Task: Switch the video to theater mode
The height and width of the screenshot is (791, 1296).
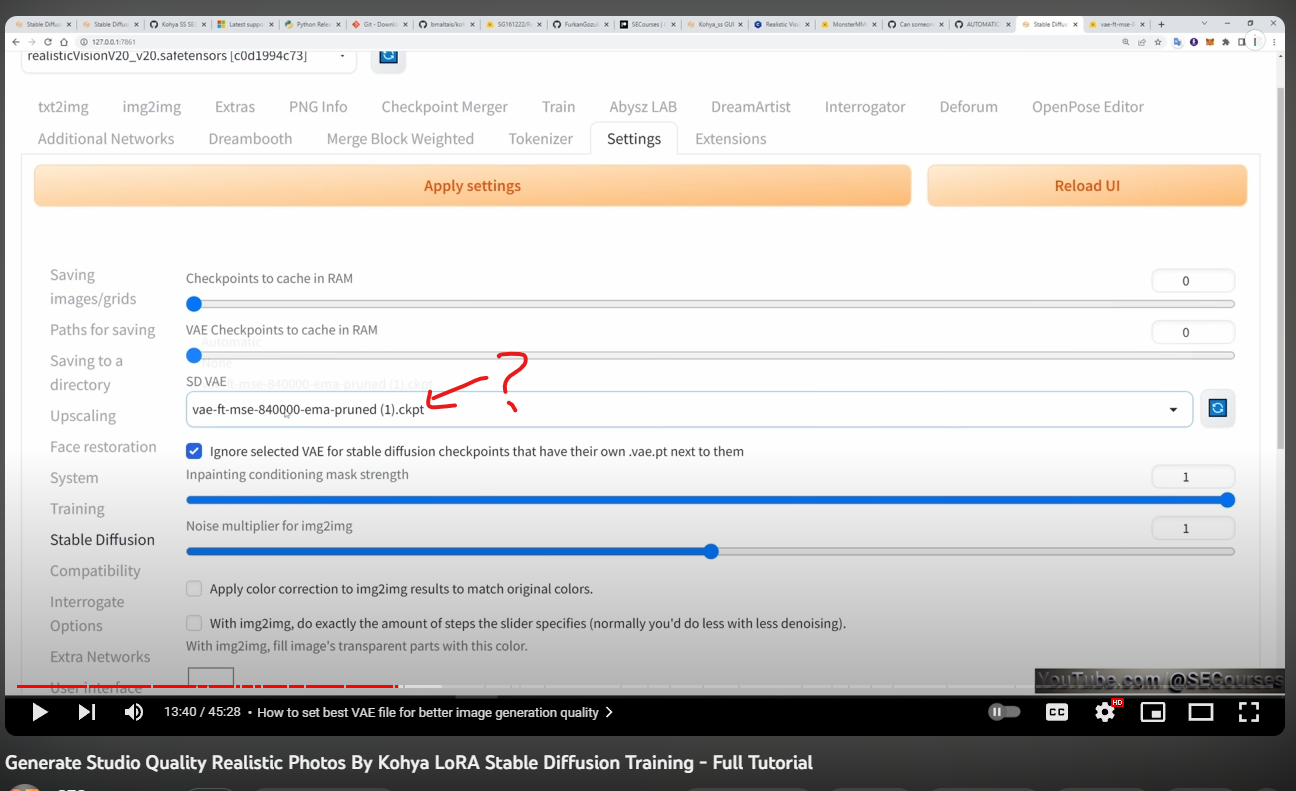Action: tap(1200, 712)
